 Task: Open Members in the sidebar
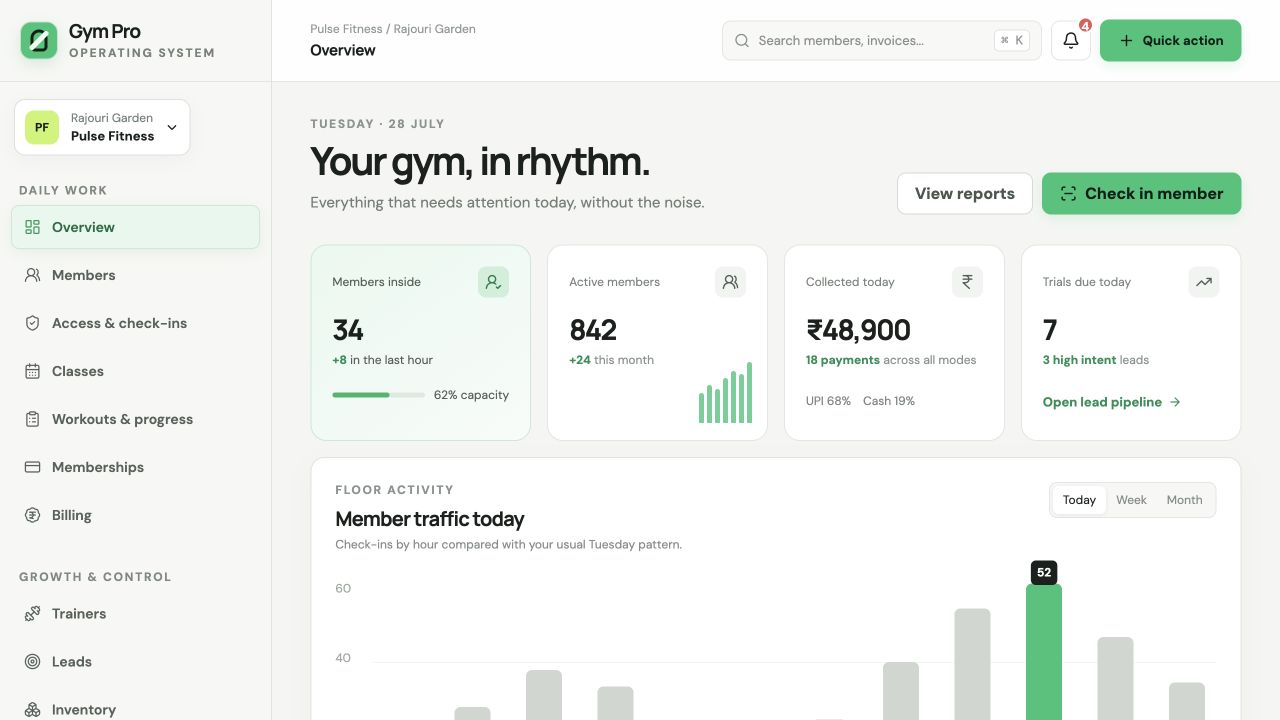(135, 275)
